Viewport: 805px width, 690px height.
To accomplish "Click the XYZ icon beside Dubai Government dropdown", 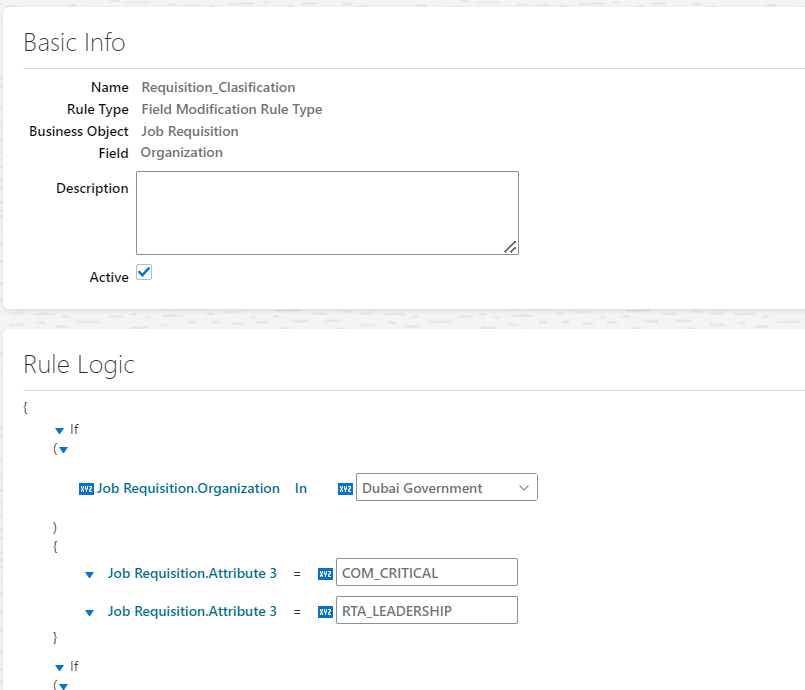I will (345, 489).
